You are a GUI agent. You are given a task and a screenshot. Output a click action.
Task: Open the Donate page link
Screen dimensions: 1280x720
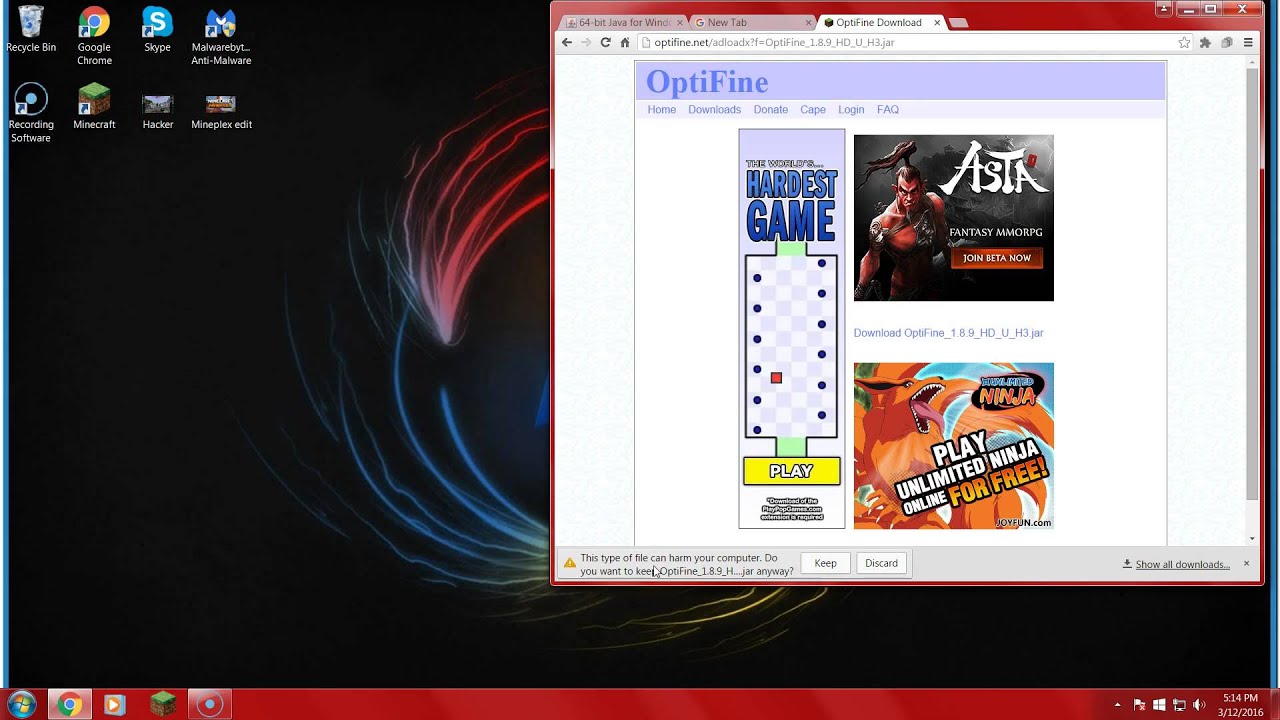(x=770, y=109)
